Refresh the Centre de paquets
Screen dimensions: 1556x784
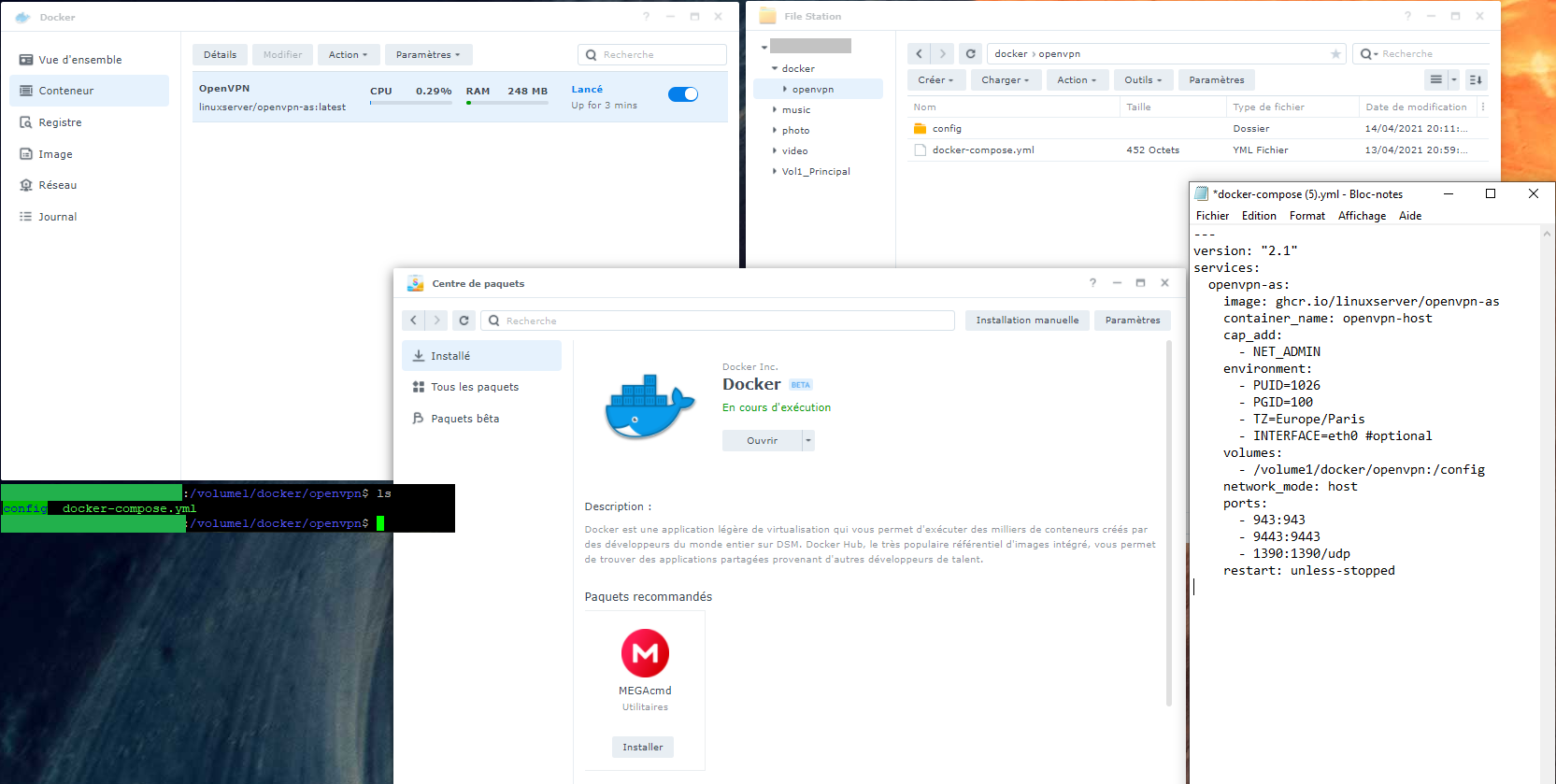[x=464, y=321]
